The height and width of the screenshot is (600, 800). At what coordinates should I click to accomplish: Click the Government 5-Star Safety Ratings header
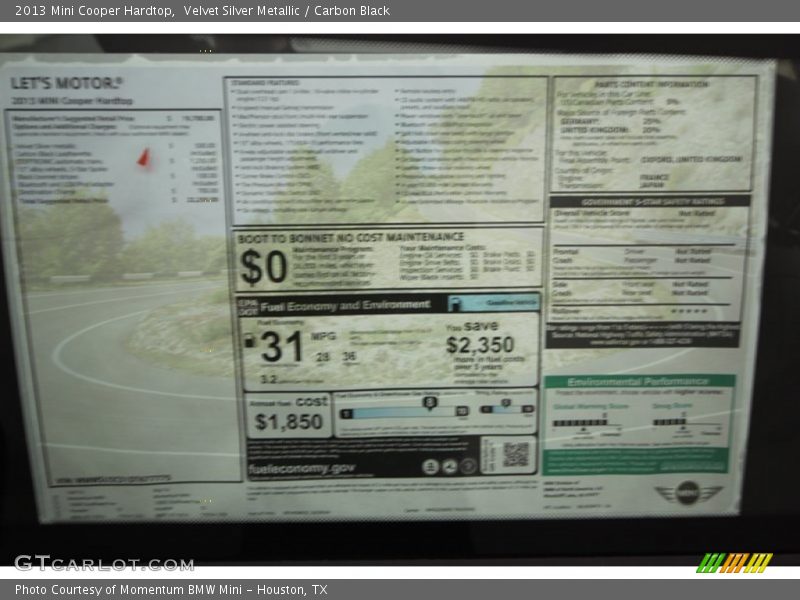tap(651, 201)
